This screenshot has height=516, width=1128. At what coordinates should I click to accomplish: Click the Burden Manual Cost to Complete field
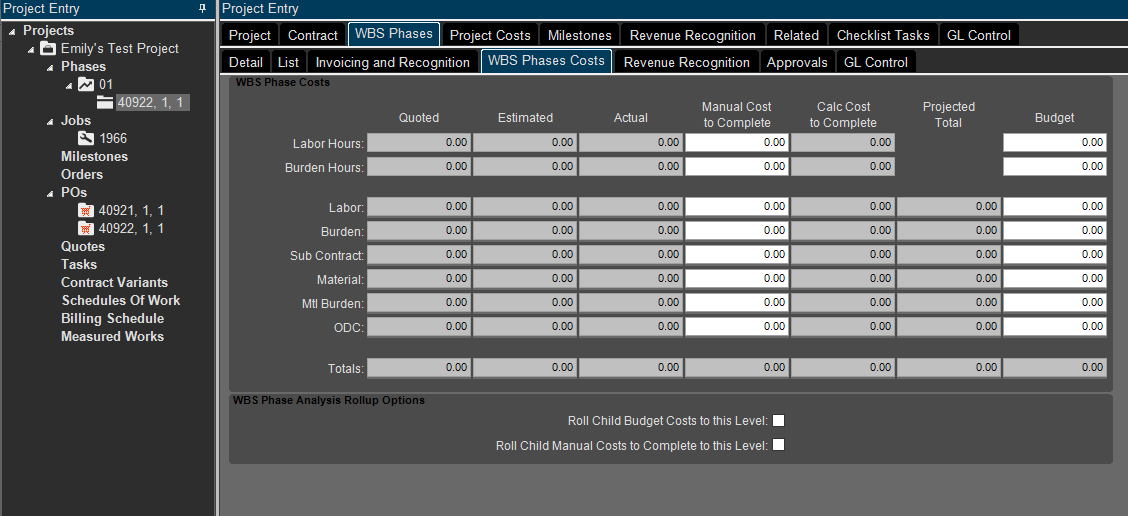[x=737, y=230]
